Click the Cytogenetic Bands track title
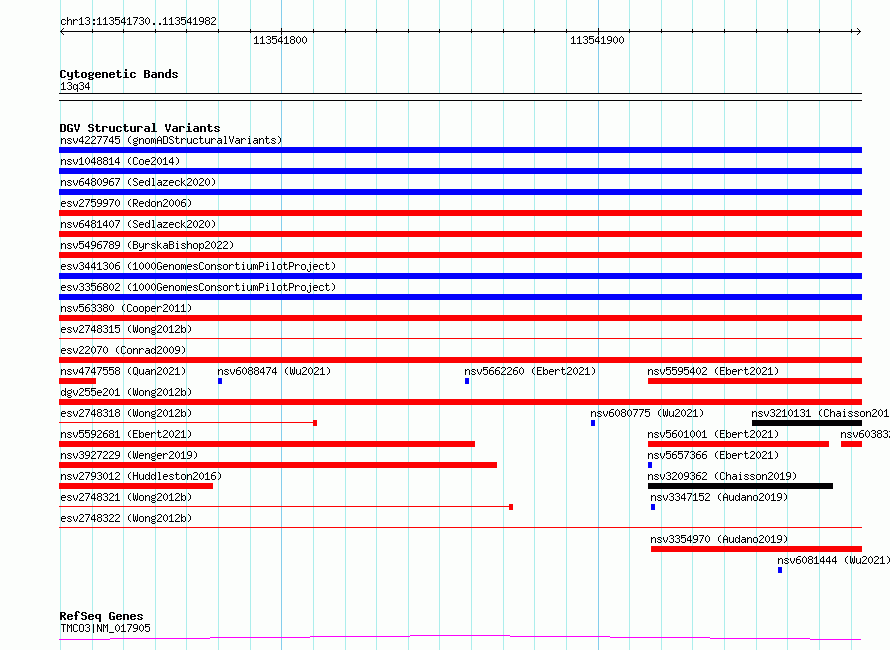Viewport: 890px width, 650px height. click(x=119, y=74)
